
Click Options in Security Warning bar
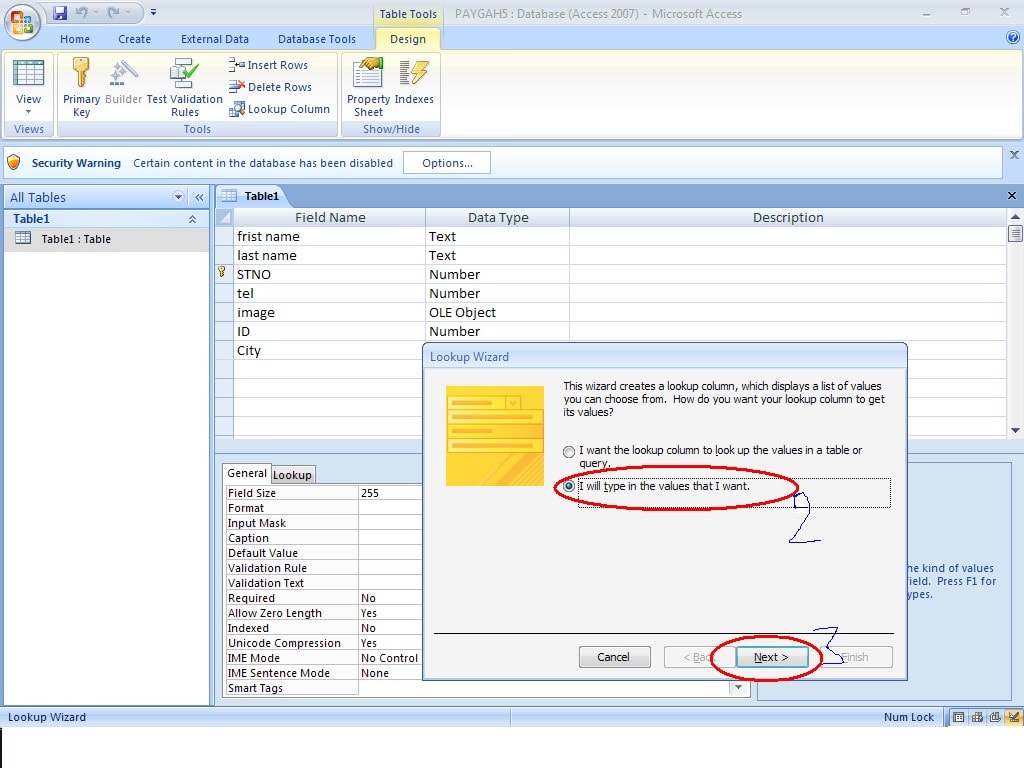coord(447,163)
